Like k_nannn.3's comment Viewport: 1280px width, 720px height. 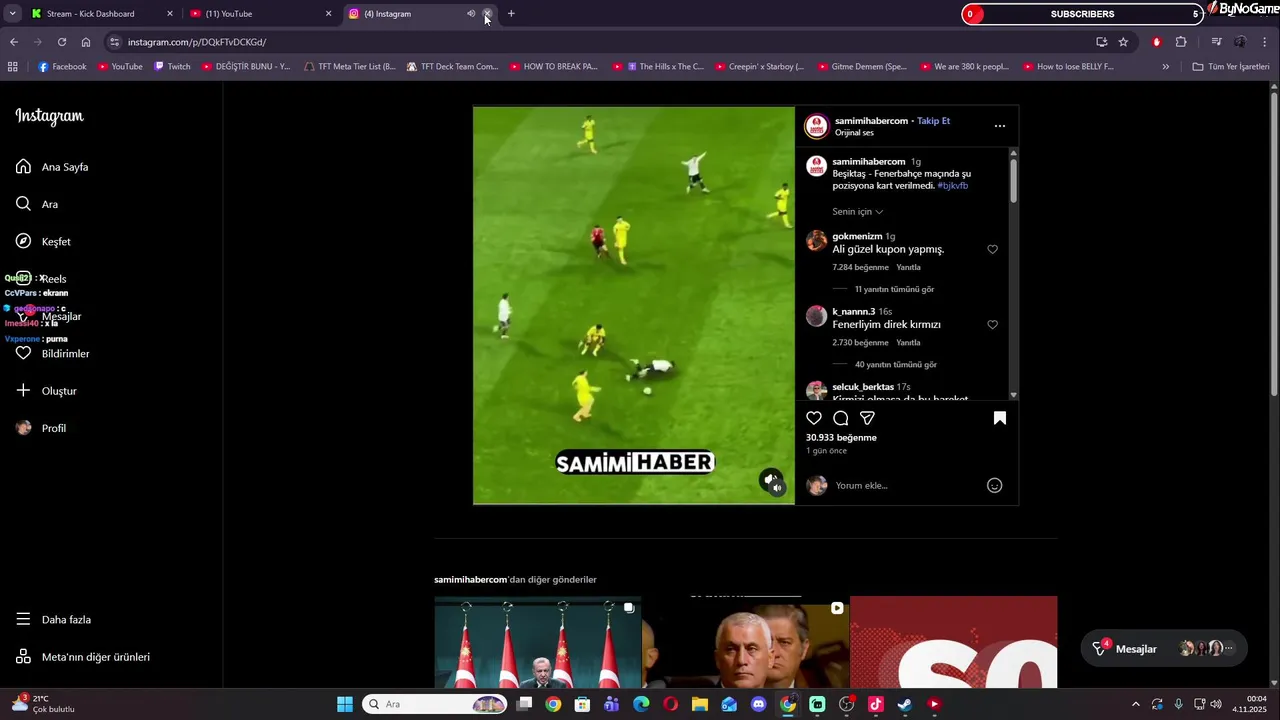tap(992, 325)
